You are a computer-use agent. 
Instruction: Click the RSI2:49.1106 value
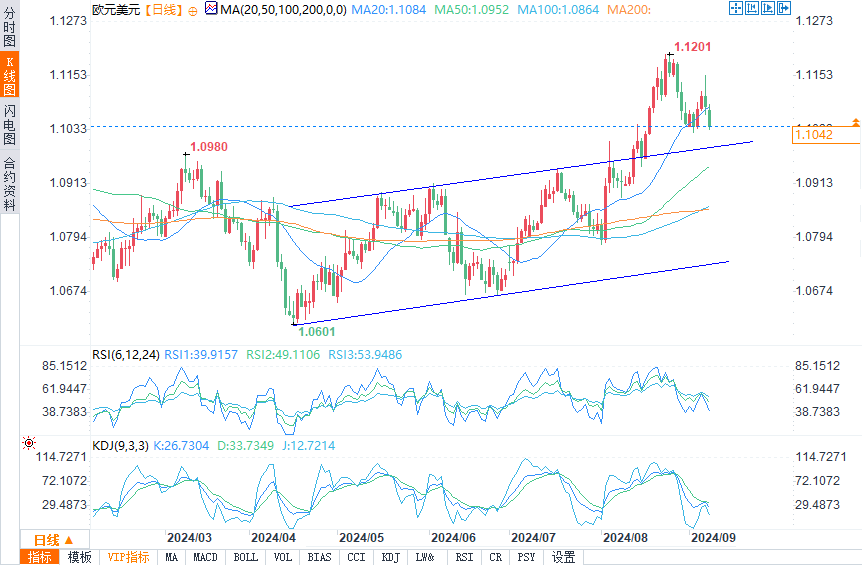[283, 354]
